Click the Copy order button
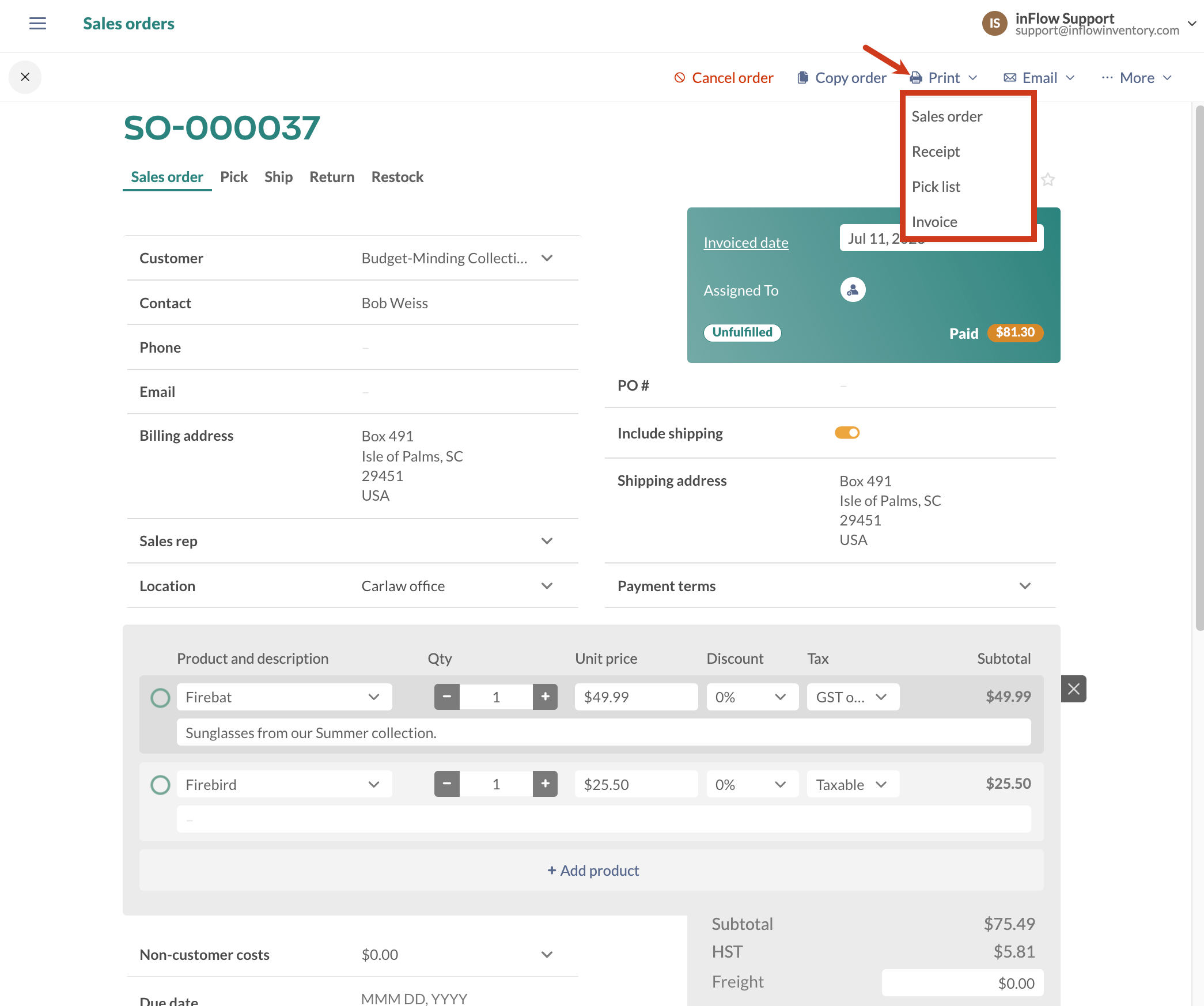The height and width of the screenshot is (1006, 1204). (x=842, y=78)
